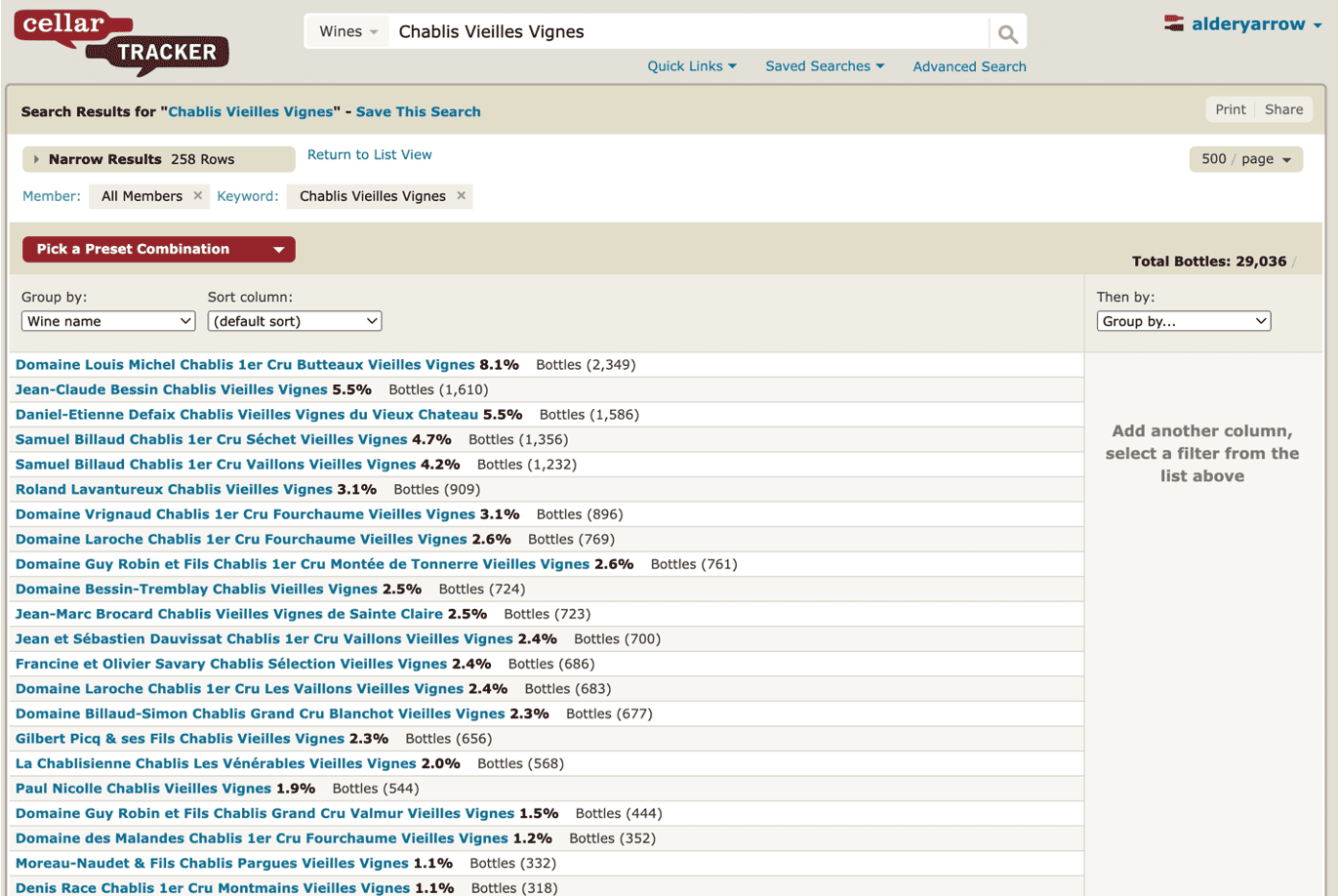This screenshot has height=896, width=1339.
Task: Open the Sort column select
Action: (295, 321)
